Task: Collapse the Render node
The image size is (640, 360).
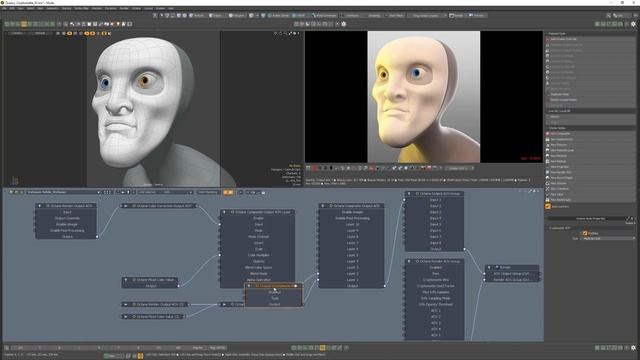Action: tap(489, 267)
